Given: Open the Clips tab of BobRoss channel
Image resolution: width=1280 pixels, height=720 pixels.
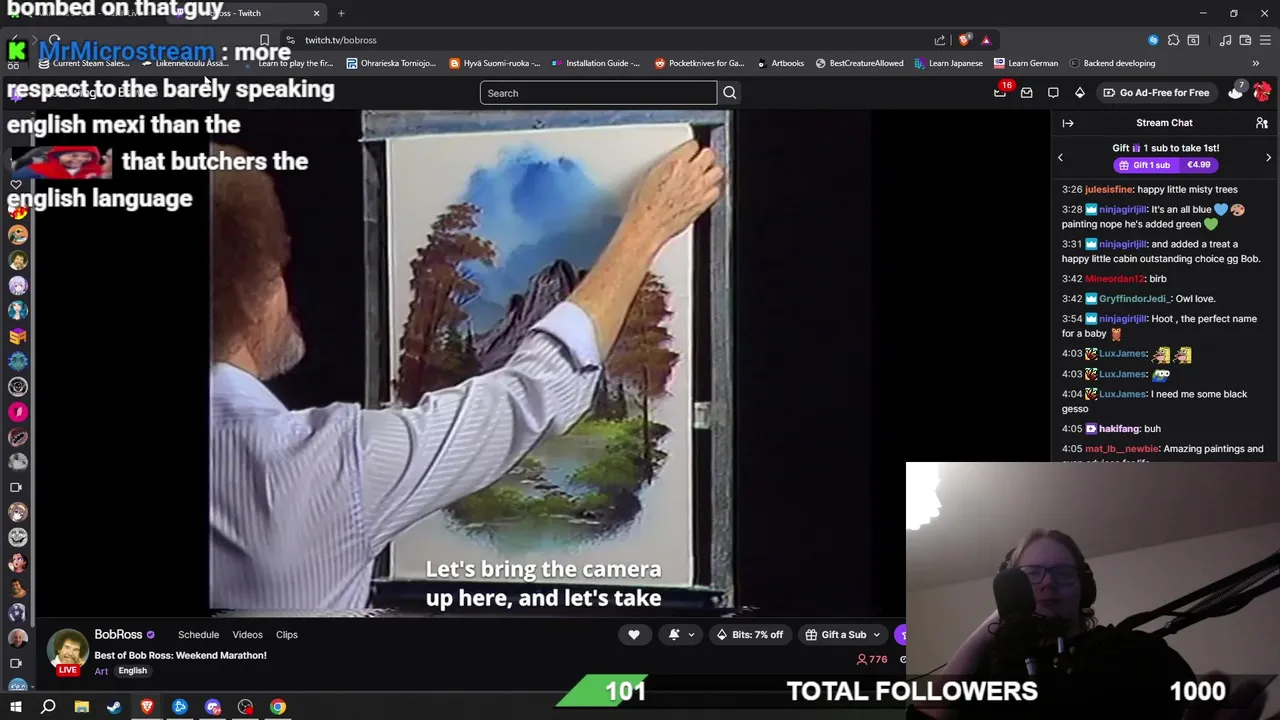Looking at the screenshot, I should pos(287,635).
